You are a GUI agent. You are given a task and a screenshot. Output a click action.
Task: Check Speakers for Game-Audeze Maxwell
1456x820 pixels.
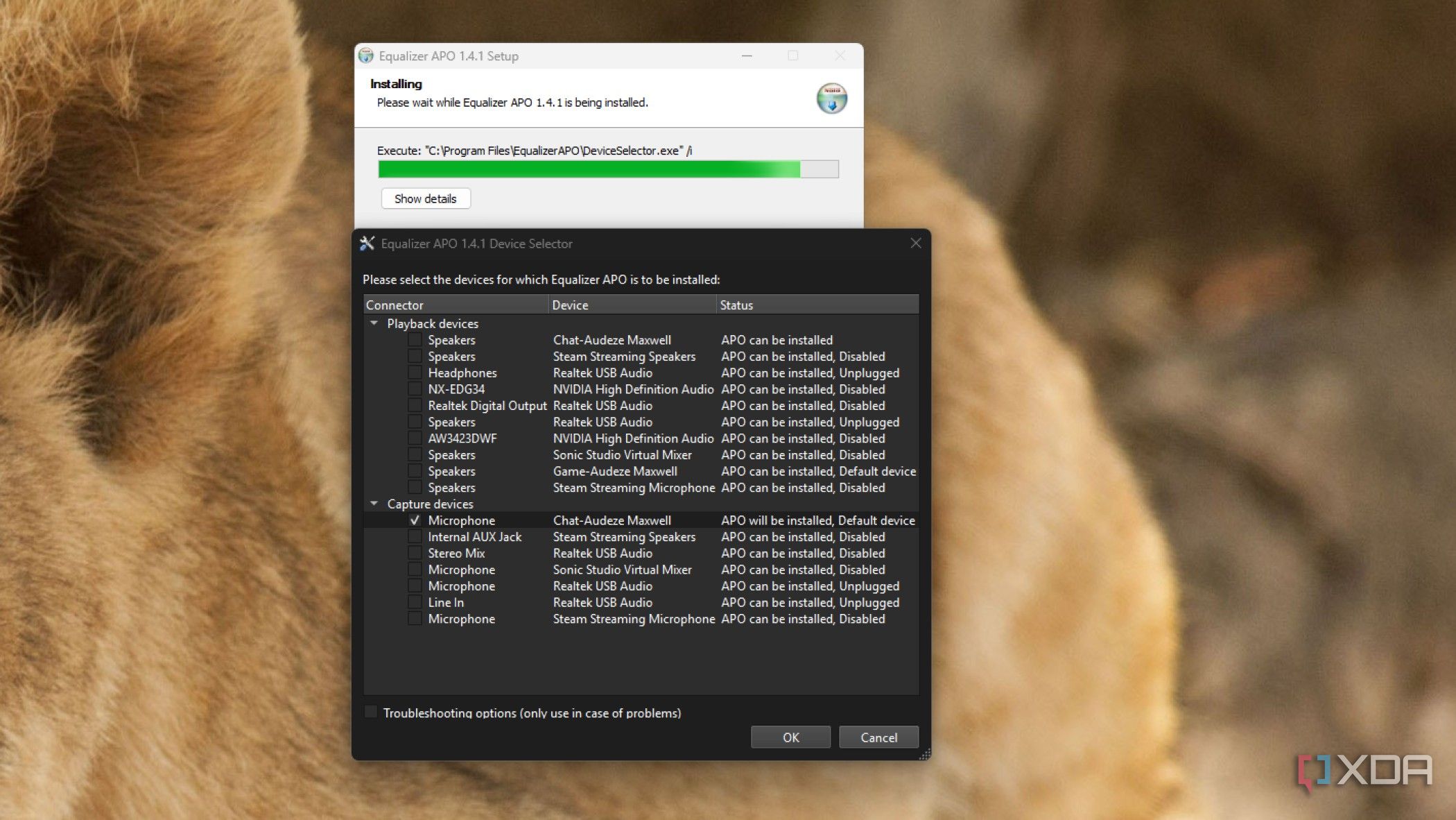click(x=415, y=471)
